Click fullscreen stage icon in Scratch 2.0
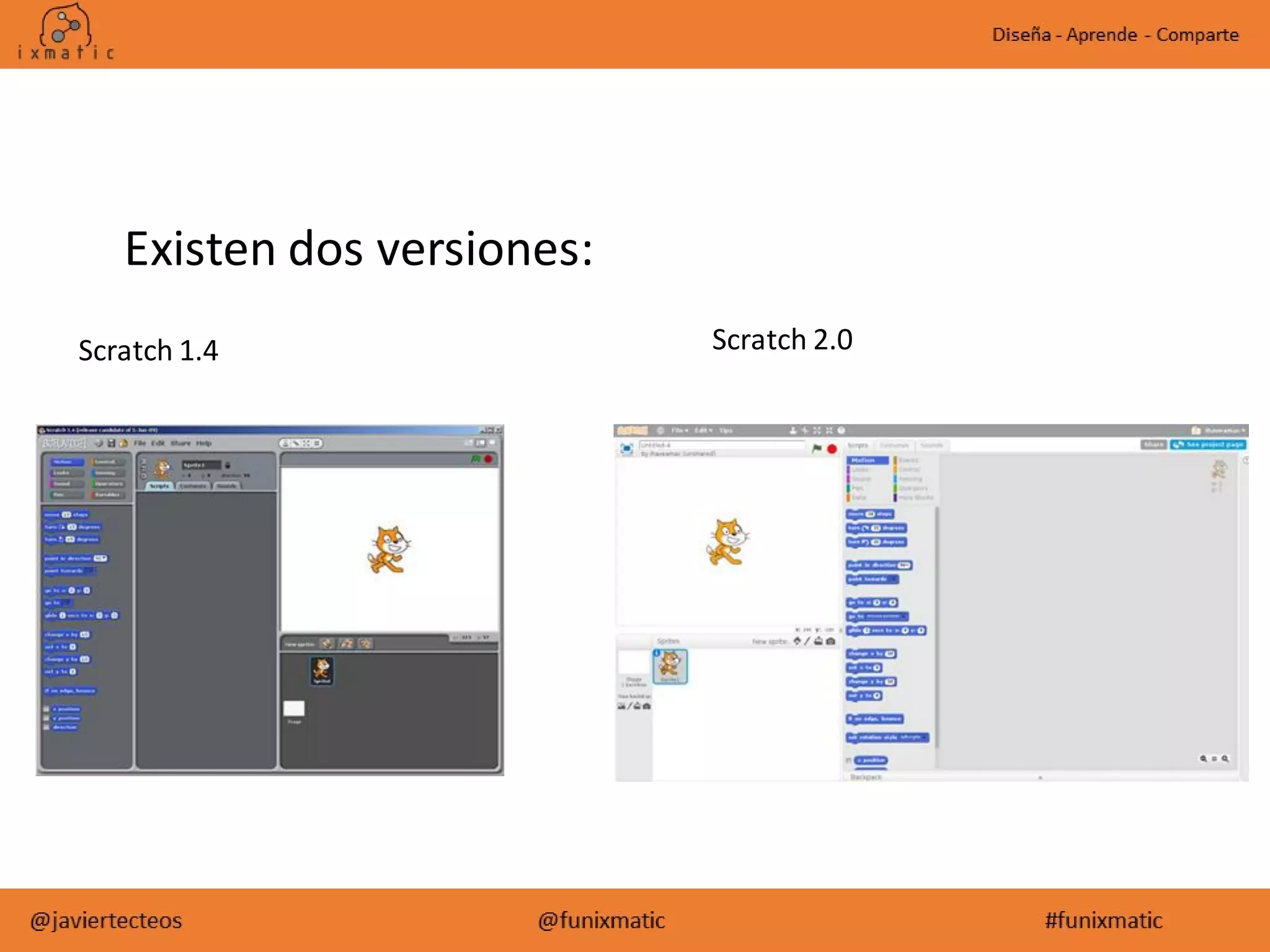The width and height of the screenshot is (1270, 952). (x=626, y=448)
